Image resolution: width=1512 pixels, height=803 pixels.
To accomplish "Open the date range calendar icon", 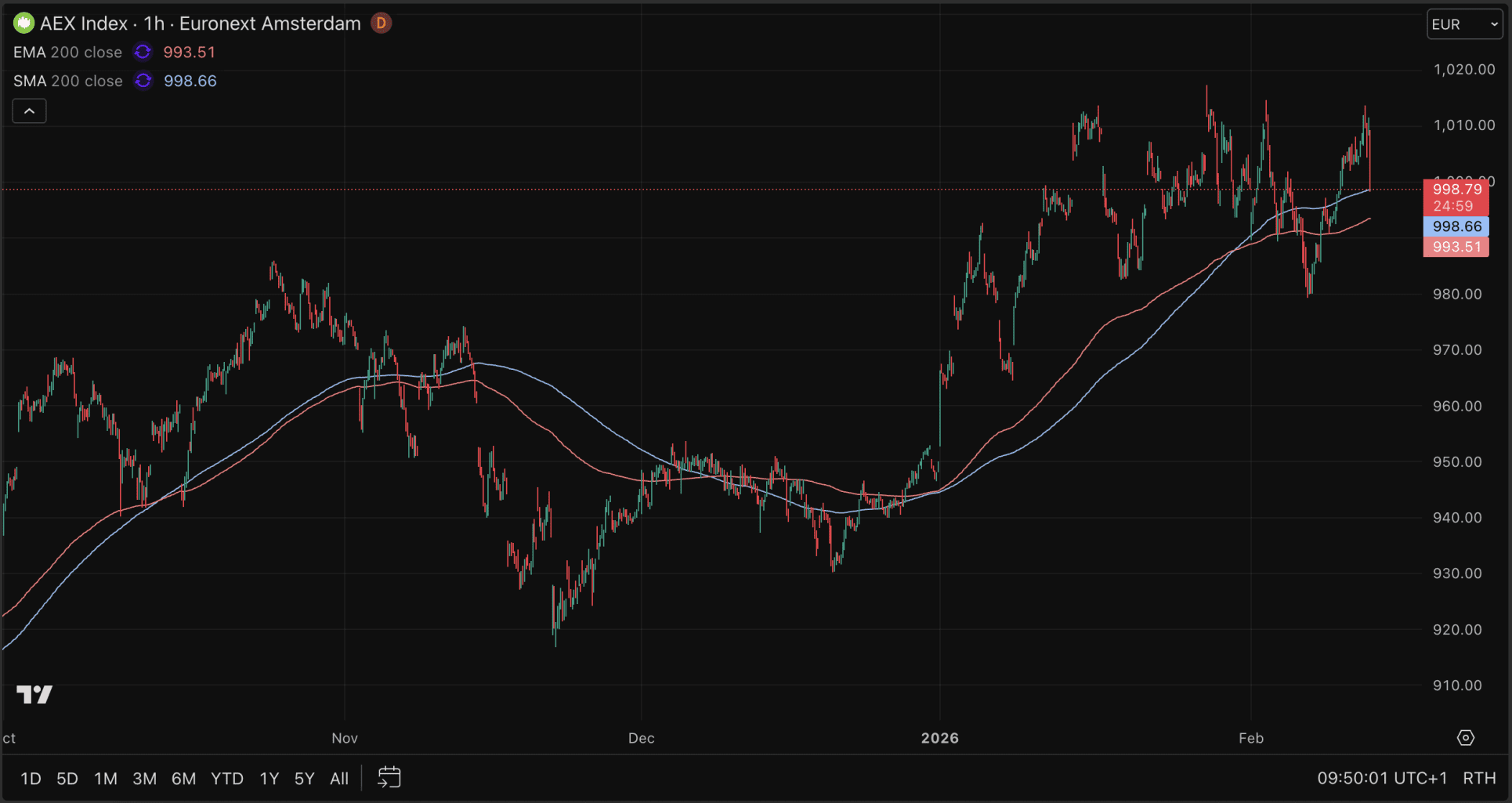I will coord(389,778).
